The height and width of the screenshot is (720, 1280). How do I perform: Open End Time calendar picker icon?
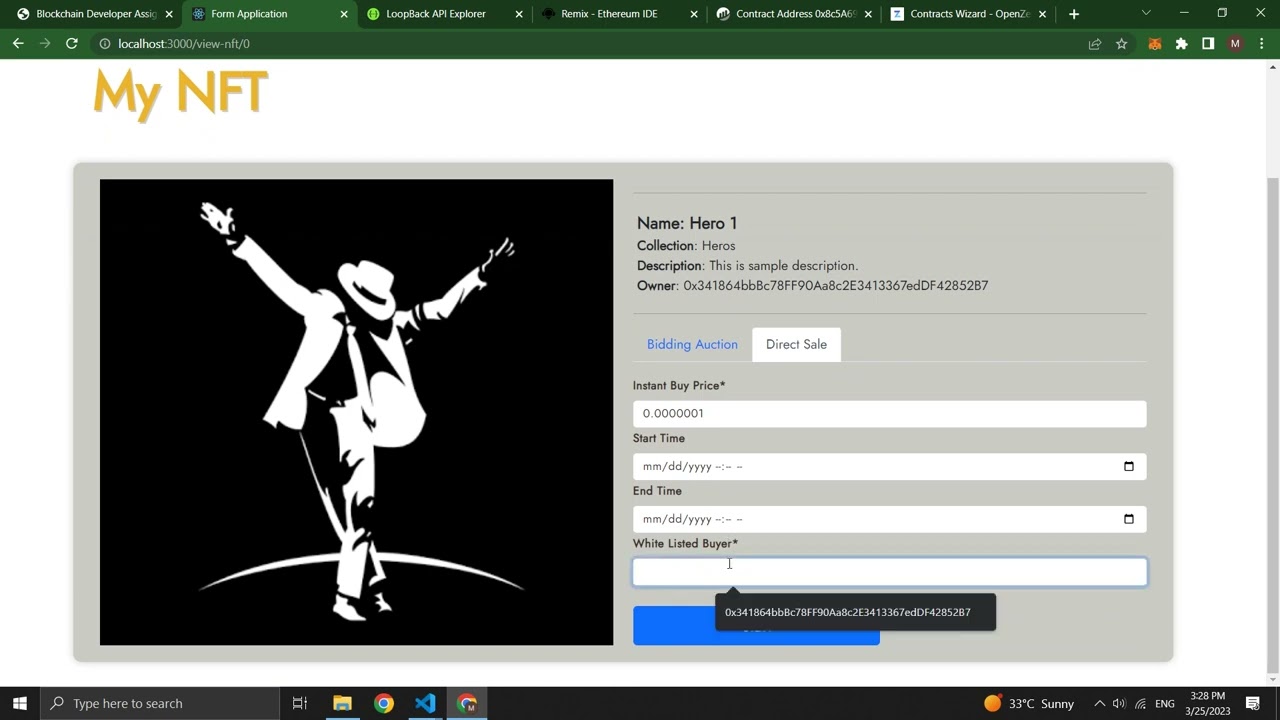click(x=1129, y=519)
